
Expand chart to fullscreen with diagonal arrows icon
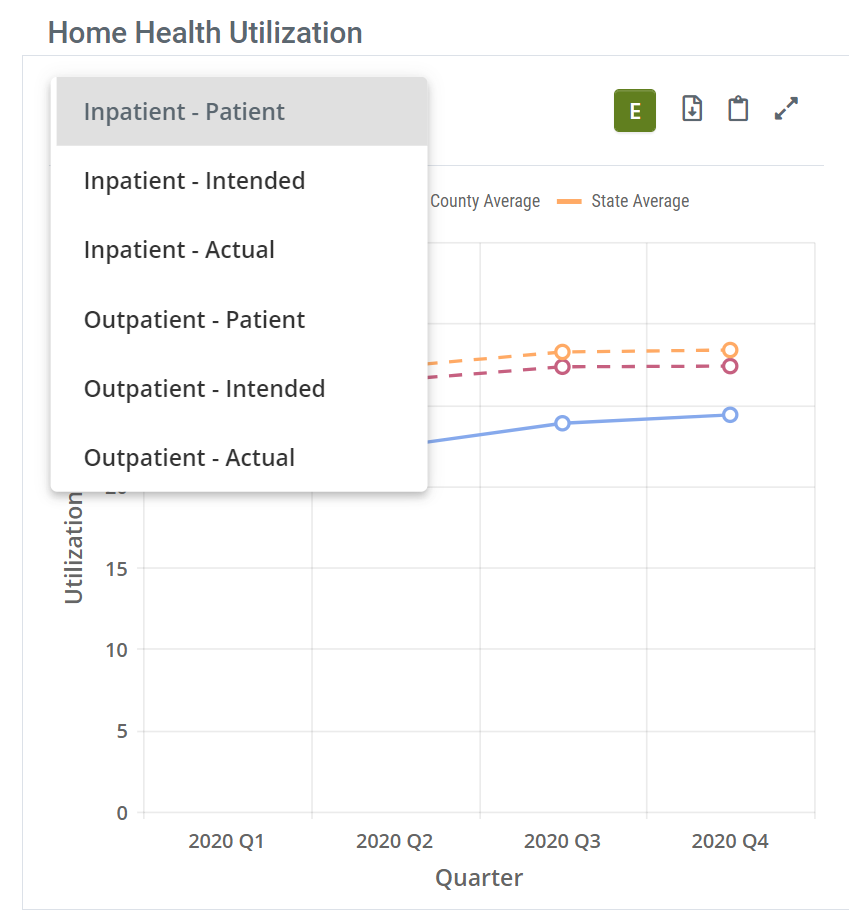click(x=786, y=108)
